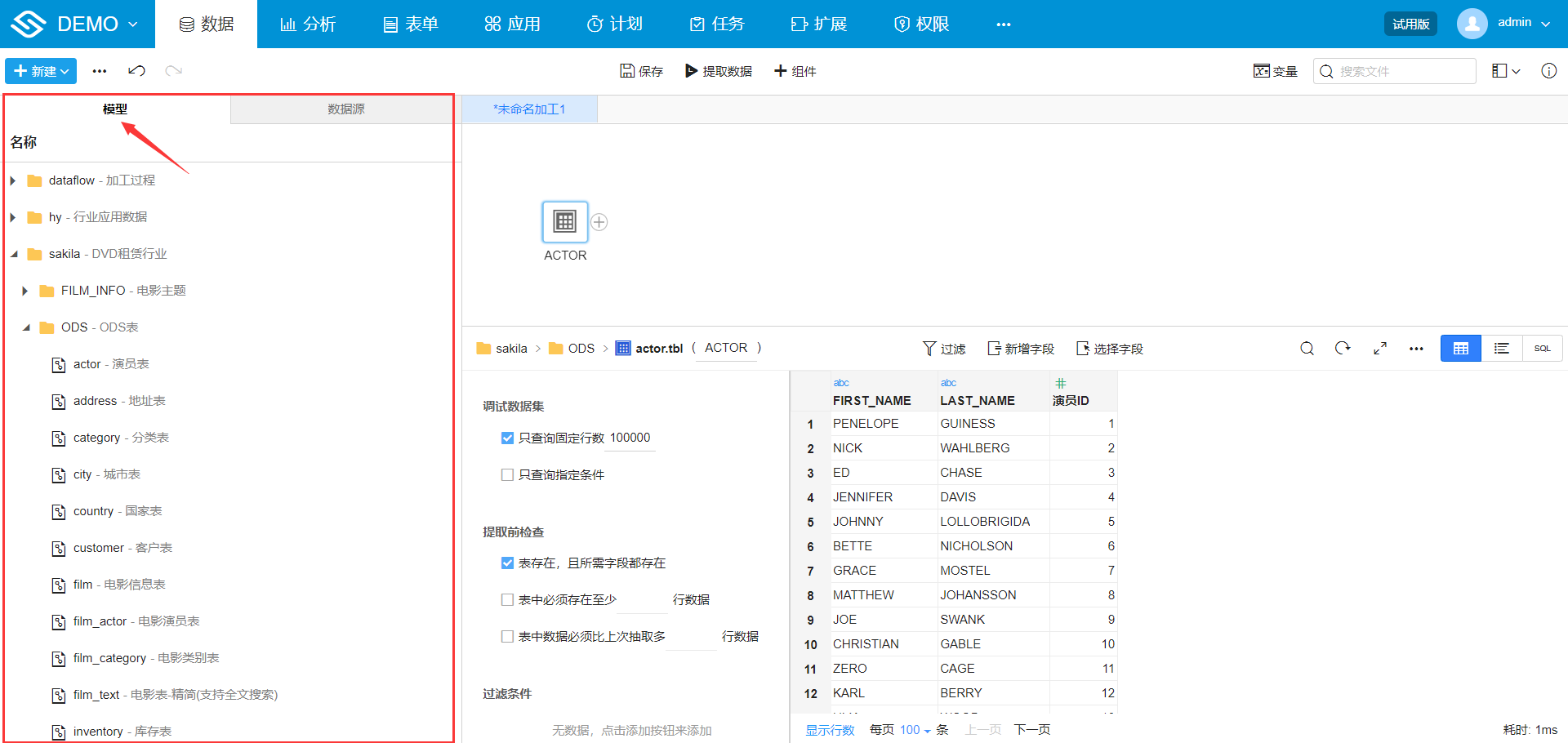Enable 只查询指定条件 checkbox

click(x=507, y=475)
